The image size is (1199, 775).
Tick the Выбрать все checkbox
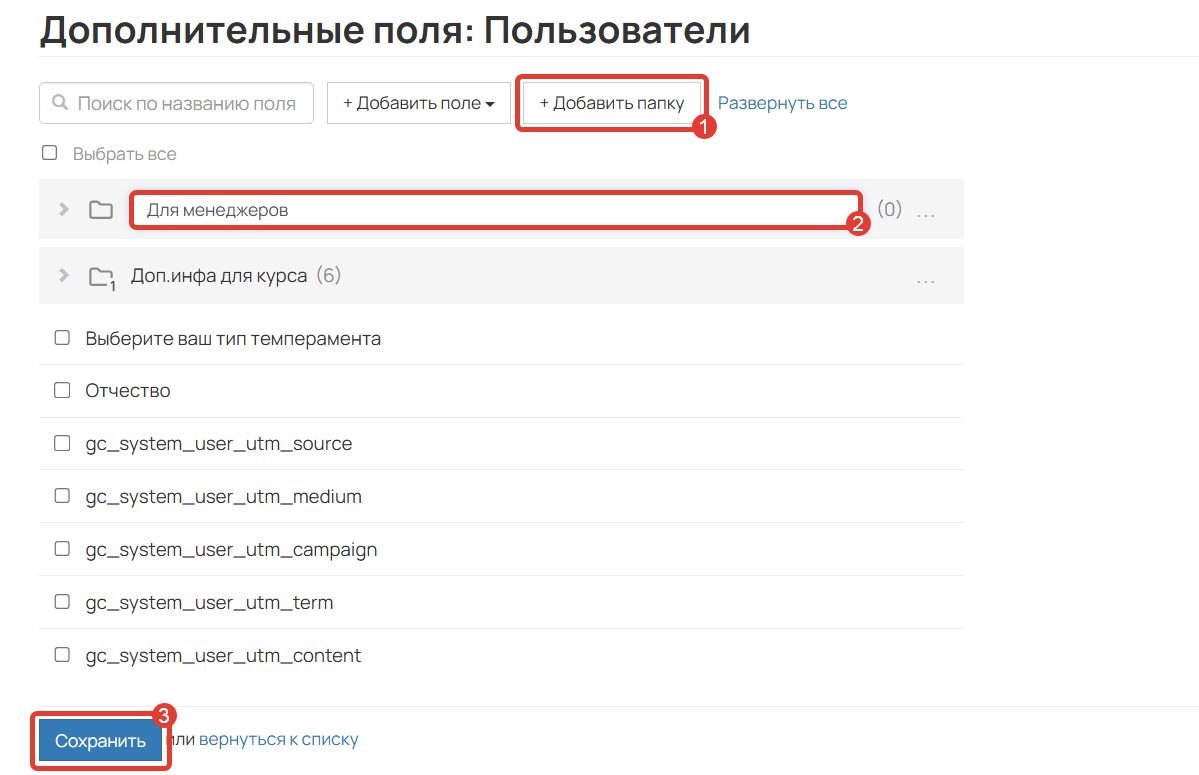click(x=50, y=153)
